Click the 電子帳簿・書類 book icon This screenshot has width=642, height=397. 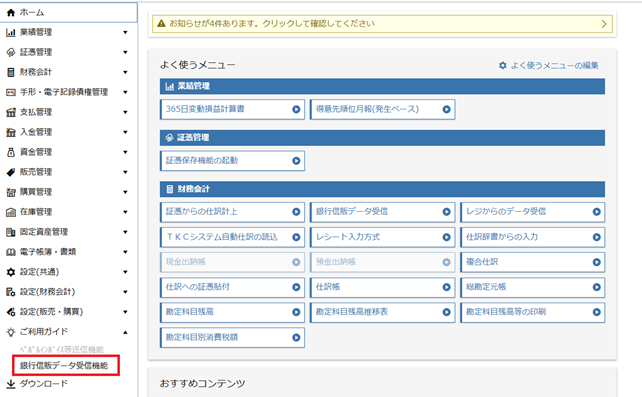(x=11, y=252)
